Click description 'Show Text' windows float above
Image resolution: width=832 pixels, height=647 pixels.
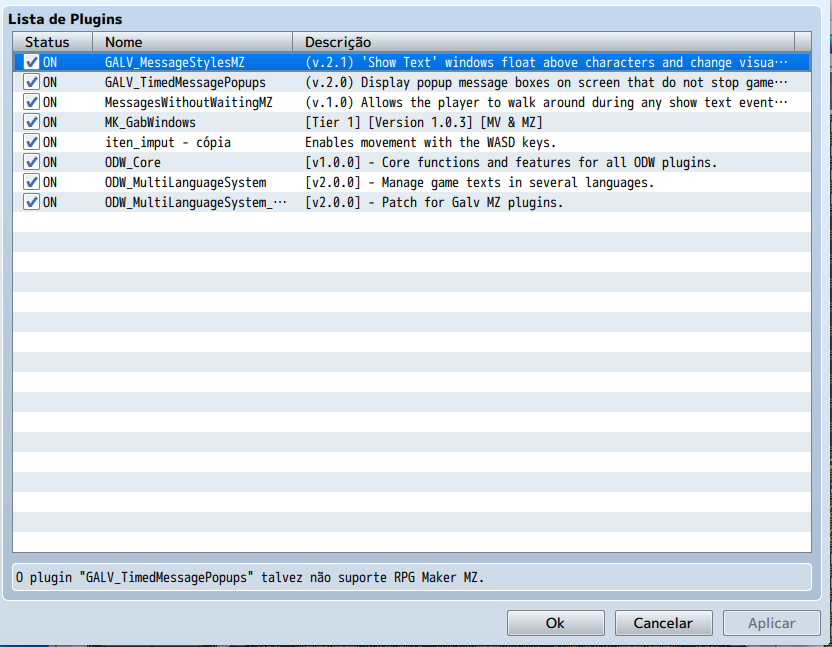coord(546,63)
